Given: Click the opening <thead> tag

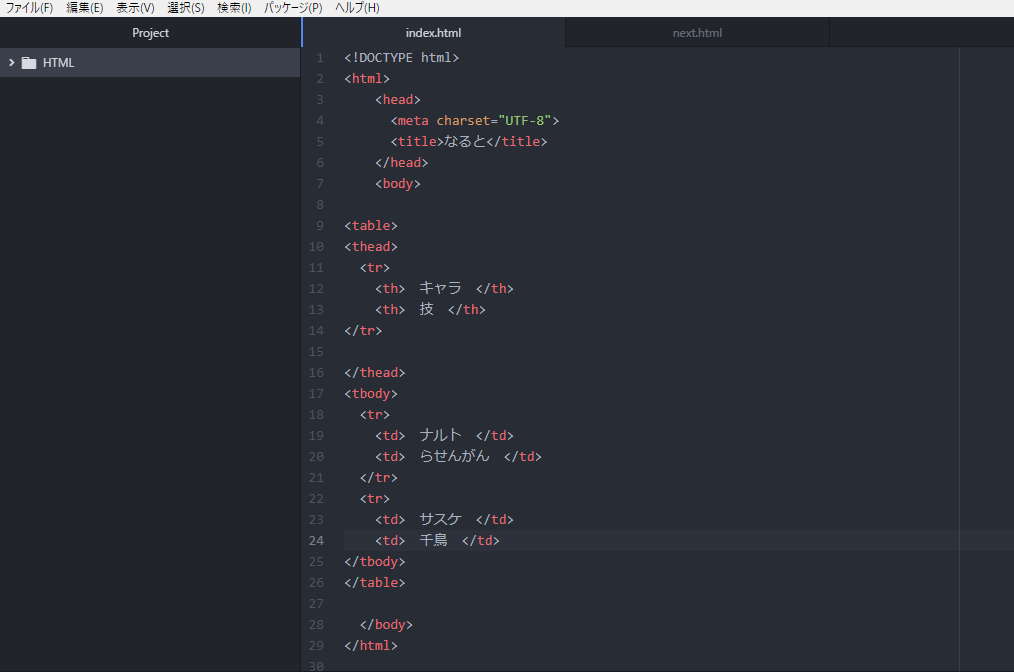Looking at the screenshot, I should (x=371, y=246).
